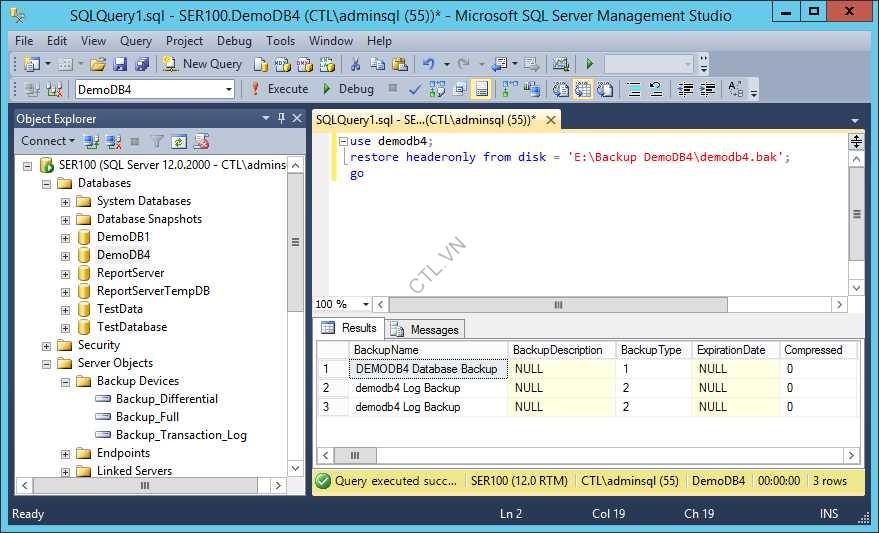
Task: Click the green Start arrow in top toolbar
Action: (589, 64)
